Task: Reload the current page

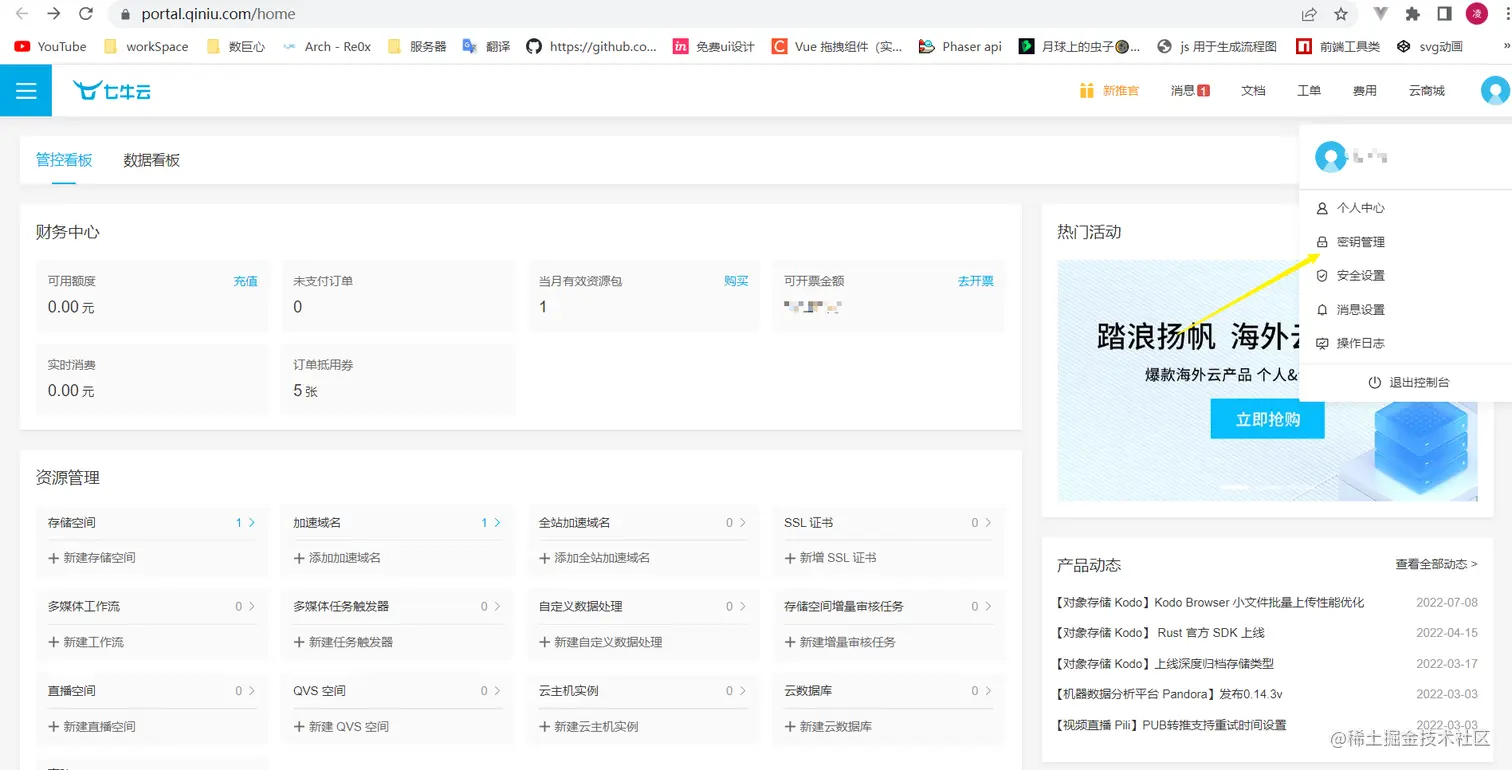Action: (86, 14)
